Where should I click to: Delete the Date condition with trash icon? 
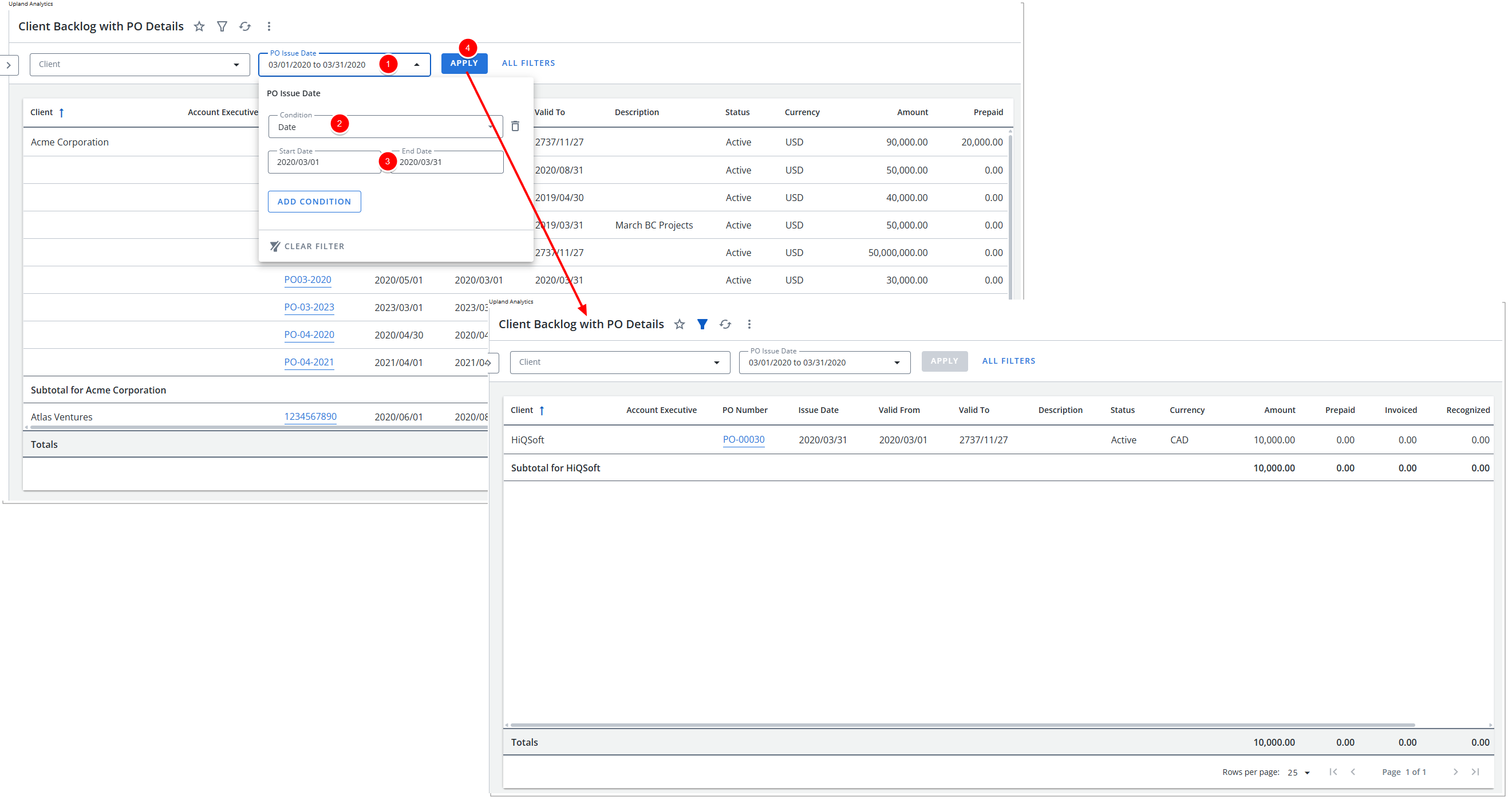pyautogui.click(x=515, y=127)
